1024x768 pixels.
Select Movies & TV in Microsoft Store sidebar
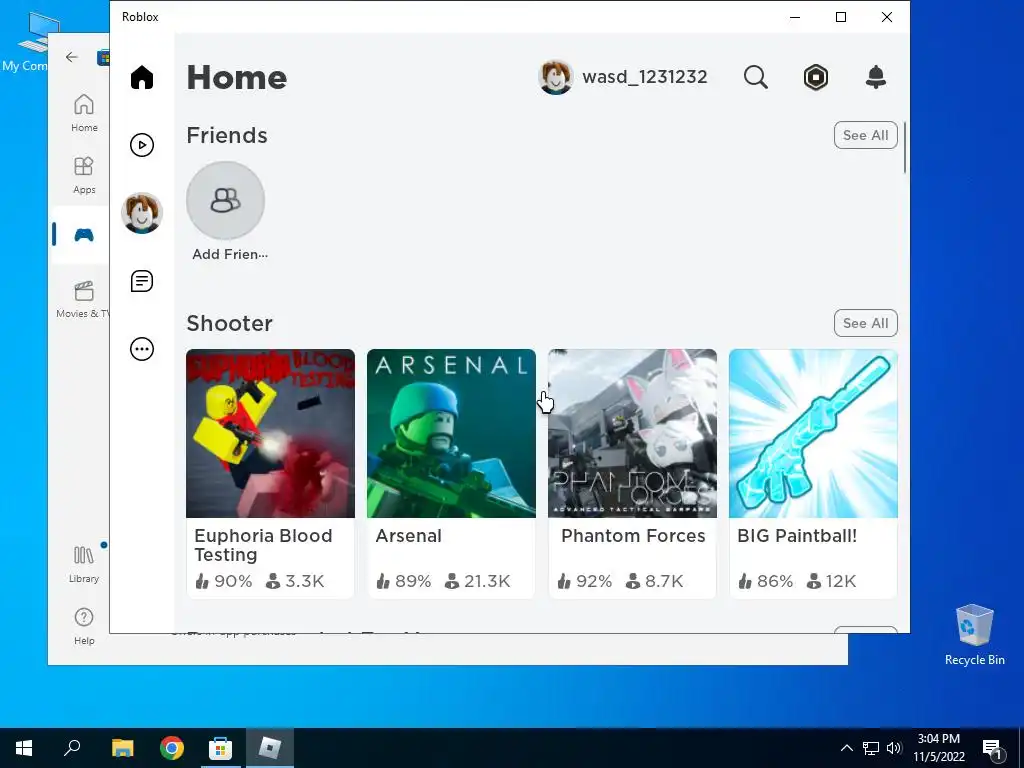click(83, 299)
